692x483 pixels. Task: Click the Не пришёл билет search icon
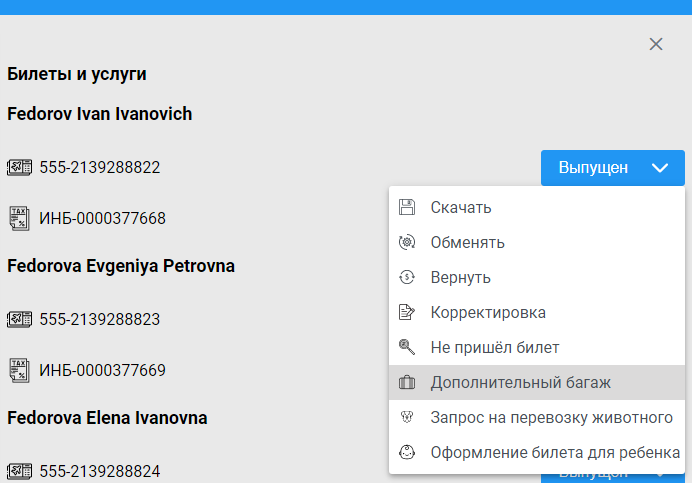click(x=407, y=348)
